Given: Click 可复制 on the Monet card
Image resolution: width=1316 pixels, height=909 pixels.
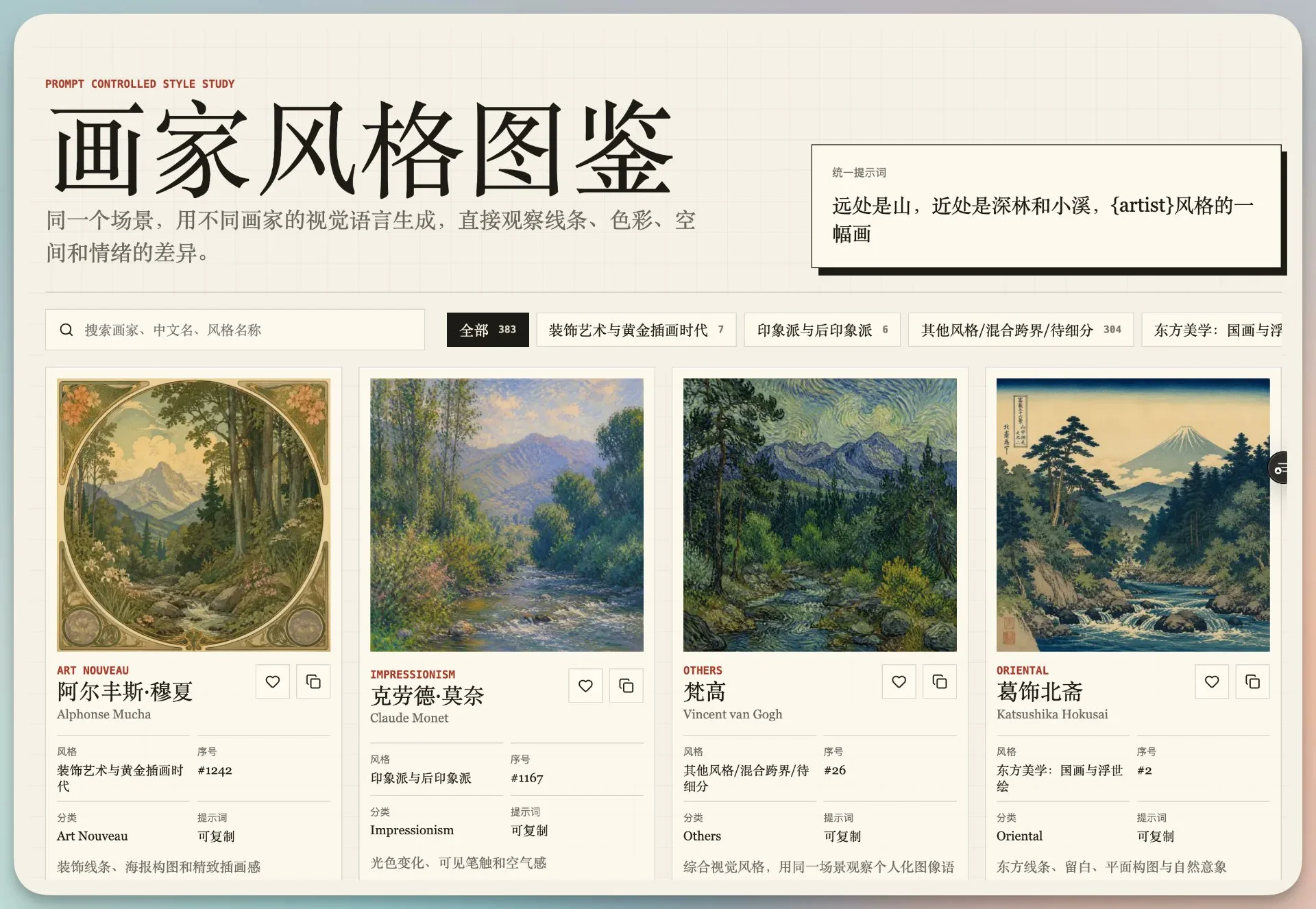Looking at the screenshot, I should (529, 830).
